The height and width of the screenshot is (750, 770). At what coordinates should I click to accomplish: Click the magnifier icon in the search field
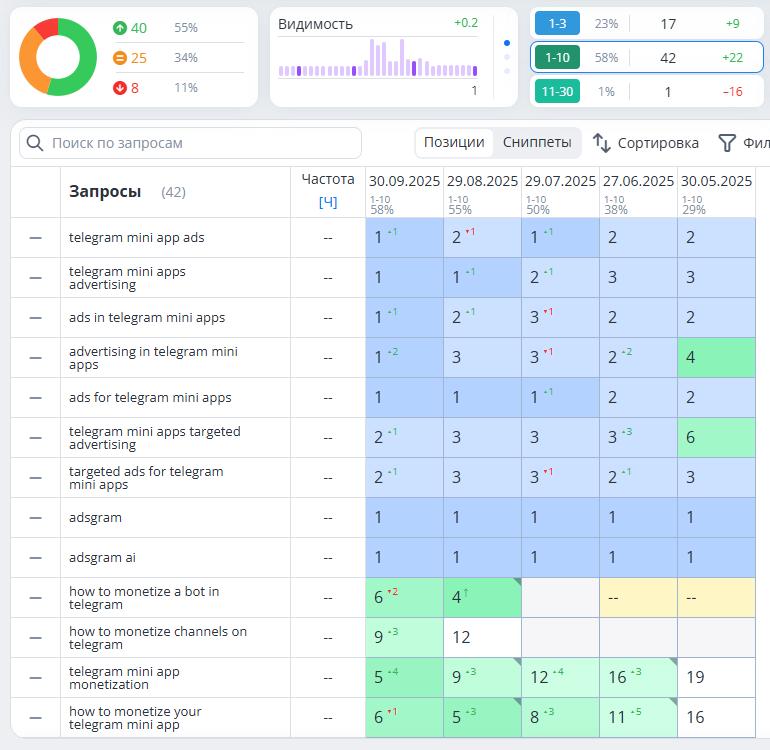click(x=36, y=143)
